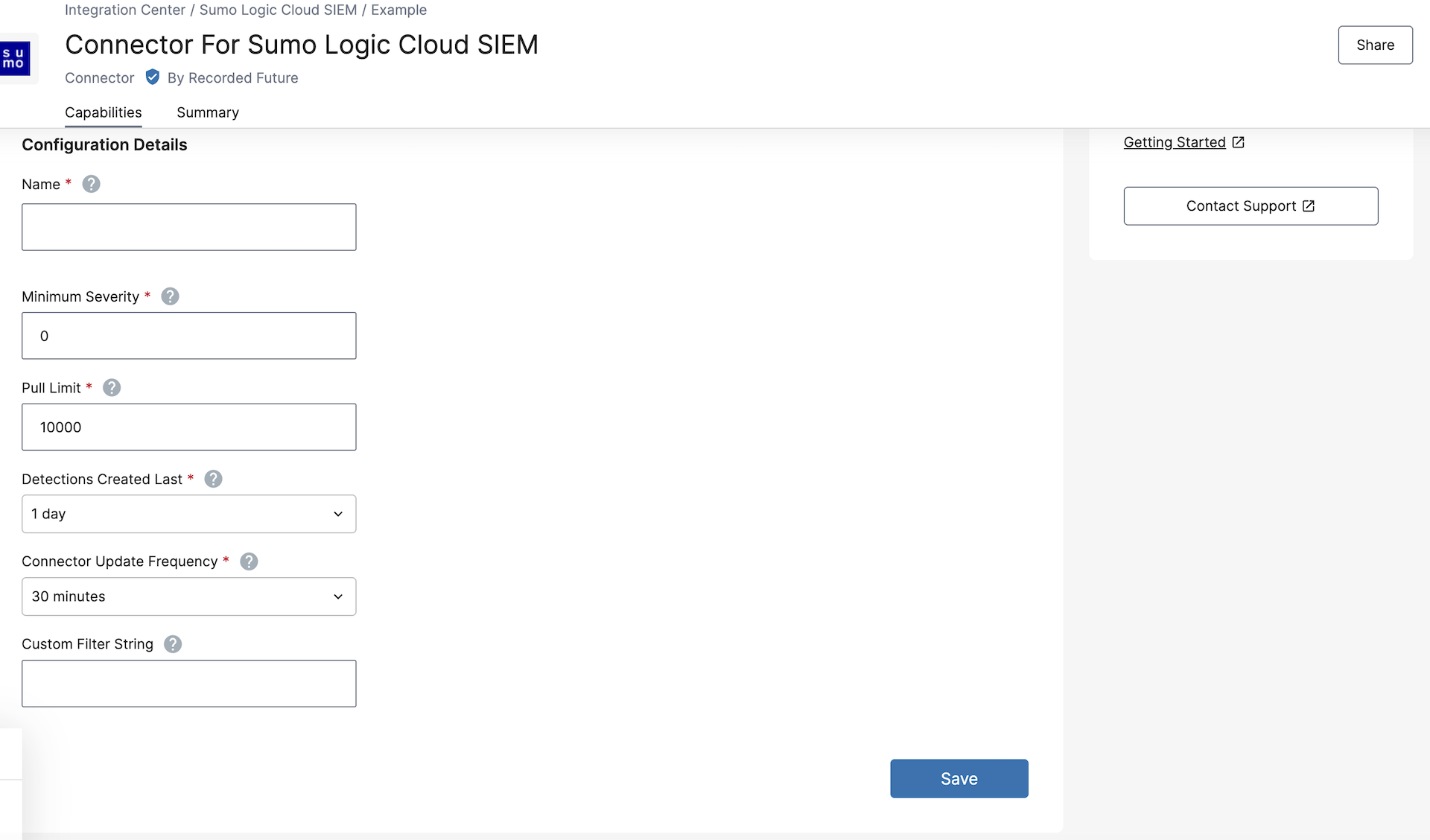Open the Detections Created Last dropdown
The image size is (1430, 840).
pos(188,514)
